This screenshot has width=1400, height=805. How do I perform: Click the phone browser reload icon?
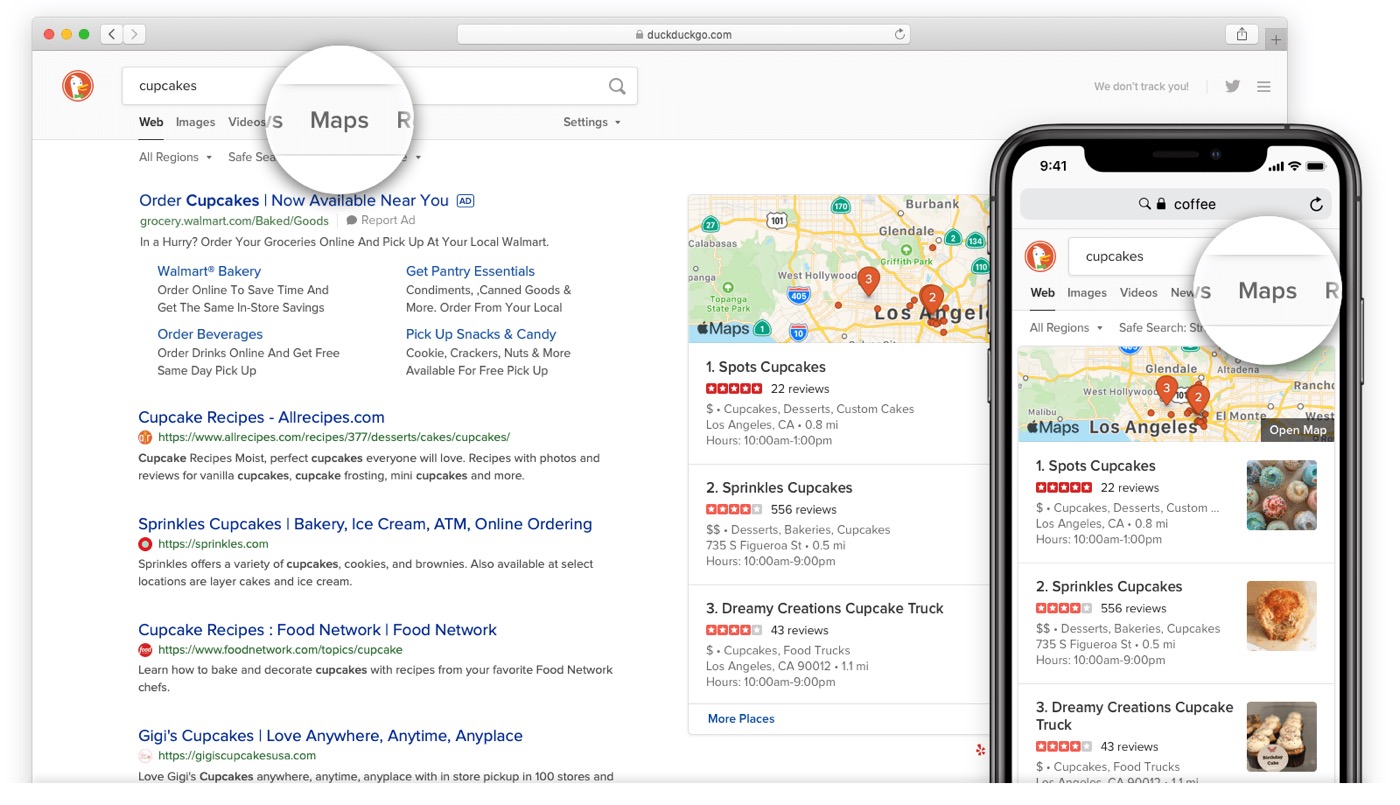(x=1316, y=204)
